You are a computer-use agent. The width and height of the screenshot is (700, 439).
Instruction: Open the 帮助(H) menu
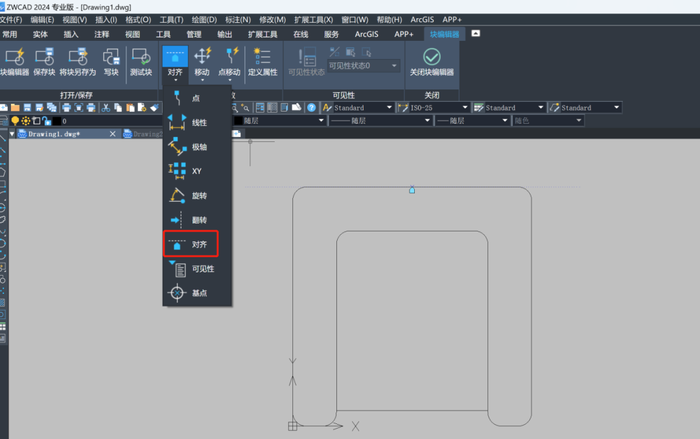[389, 20]
